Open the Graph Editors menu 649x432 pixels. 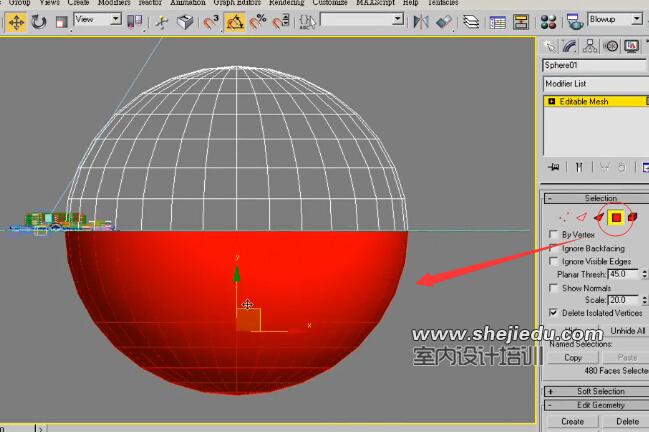(237, 2)
